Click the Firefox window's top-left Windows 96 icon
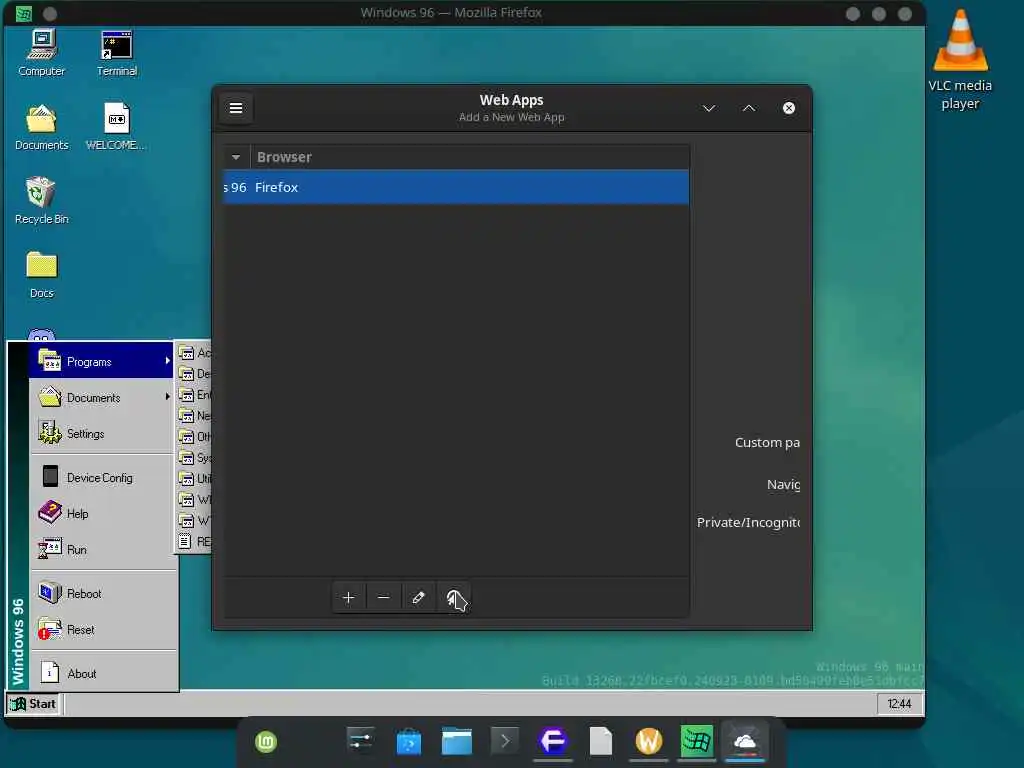Viewport: 1024px width, 768px height. (x=24, y=13)
